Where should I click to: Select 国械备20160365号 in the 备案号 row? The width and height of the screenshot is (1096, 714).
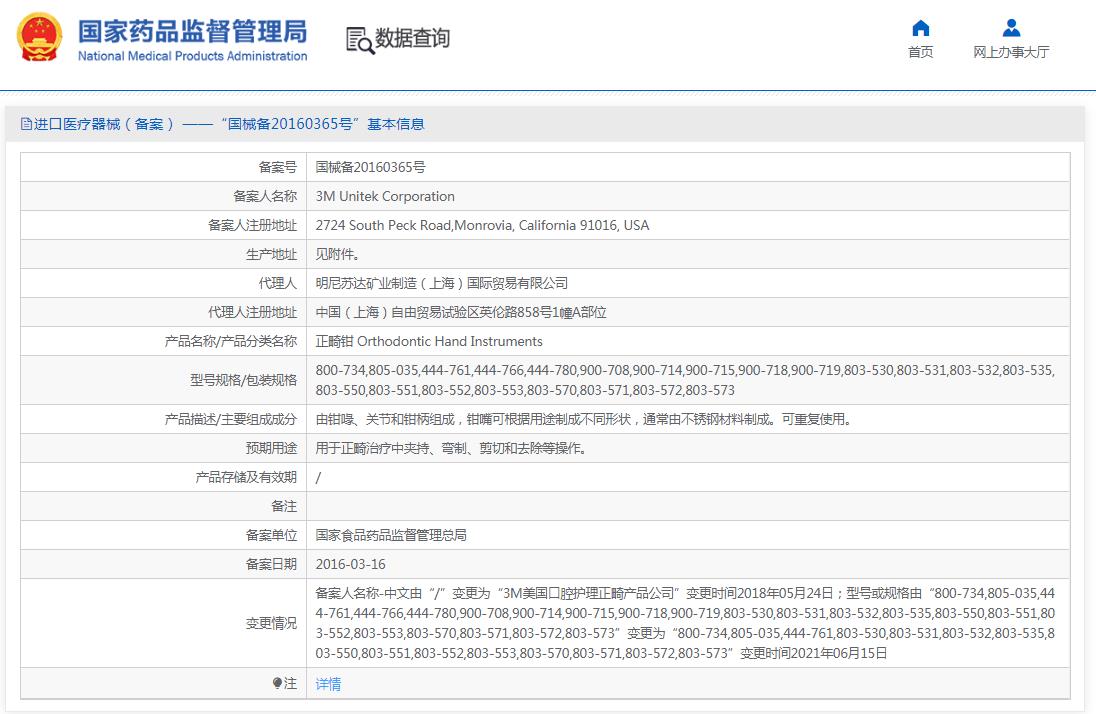[370, 167]
